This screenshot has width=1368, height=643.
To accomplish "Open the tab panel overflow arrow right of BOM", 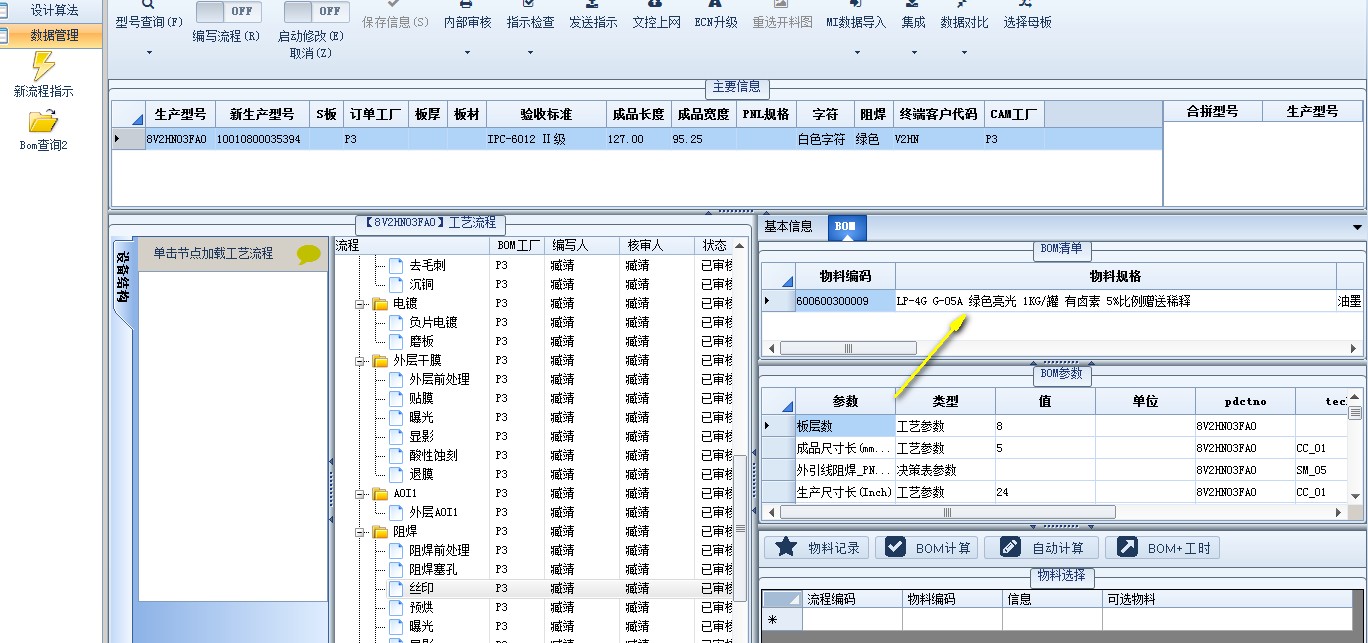I will (x=1357, y=228).
